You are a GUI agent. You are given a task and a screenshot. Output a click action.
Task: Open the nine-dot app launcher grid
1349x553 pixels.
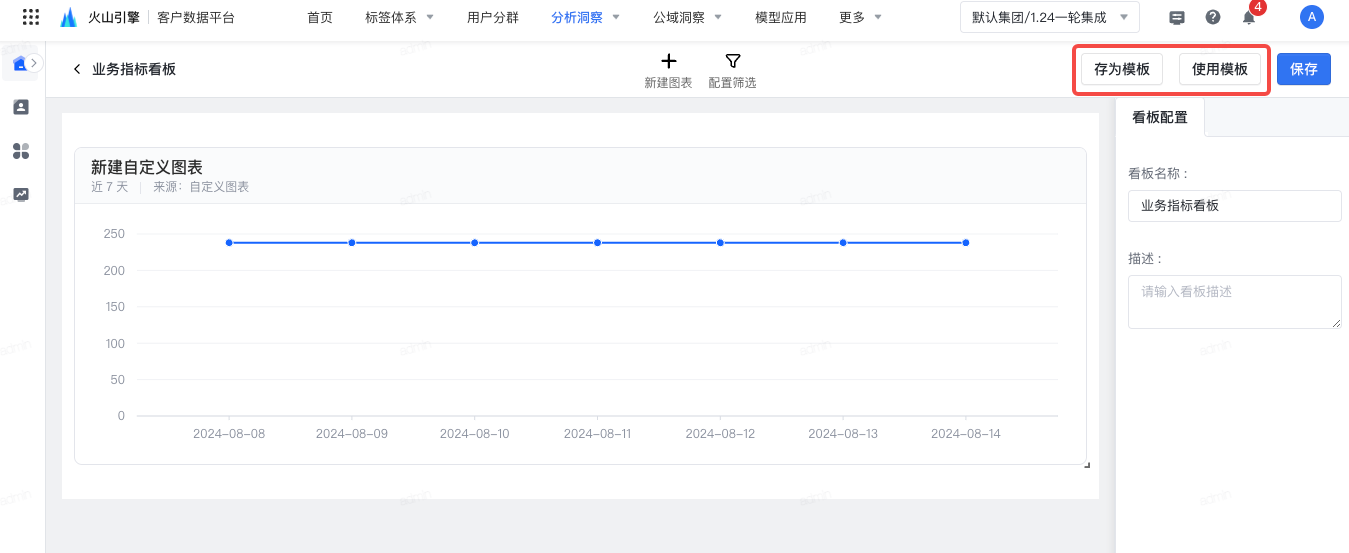(31, 17)
